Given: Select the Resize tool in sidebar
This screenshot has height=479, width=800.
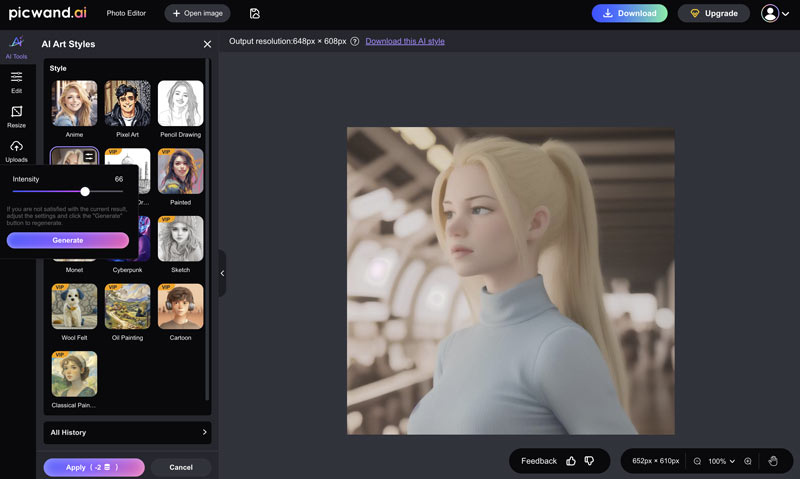Looking at the screenshot, I should point(16,117).
